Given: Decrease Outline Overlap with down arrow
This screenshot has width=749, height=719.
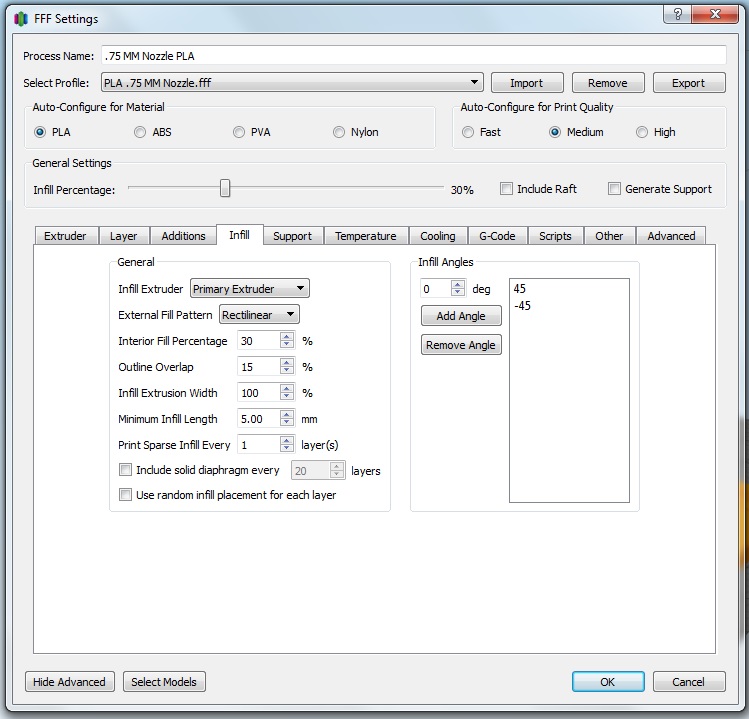Looking at the screenshot, I should coord(287,372).
